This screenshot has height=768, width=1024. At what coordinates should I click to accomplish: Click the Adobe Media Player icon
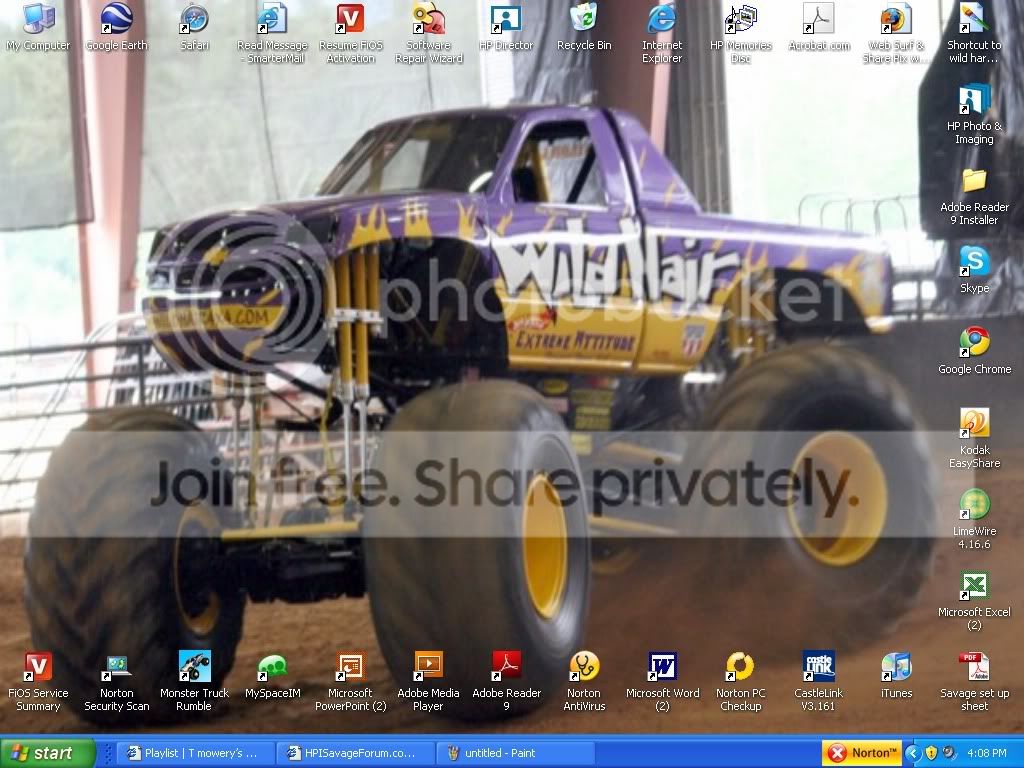[428, 682]
